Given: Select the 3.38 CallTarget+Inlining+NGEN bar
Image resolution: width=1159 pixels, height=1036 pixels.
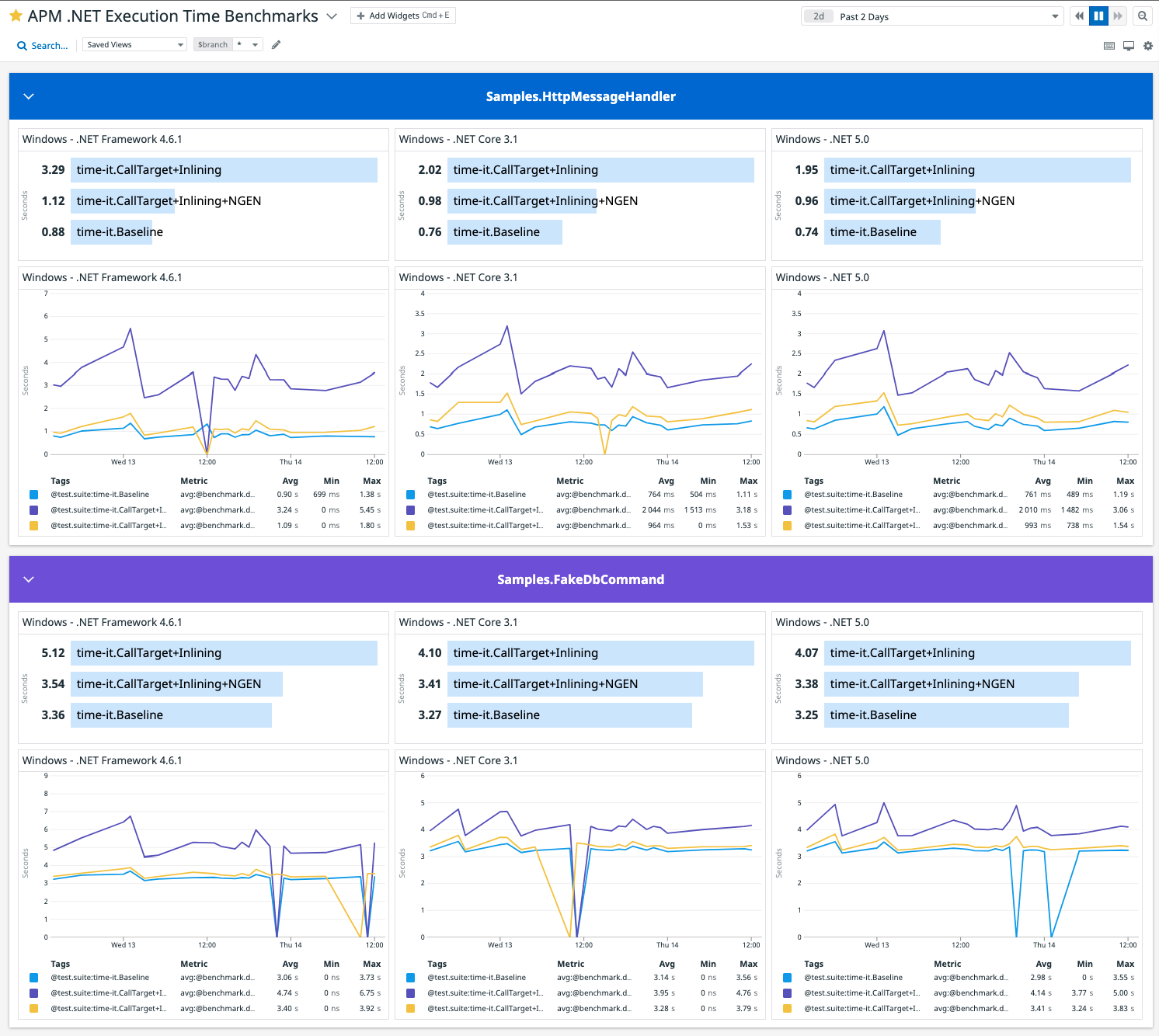Looking at the screenshot, I should pyautogui.click(x=952, y=684).
